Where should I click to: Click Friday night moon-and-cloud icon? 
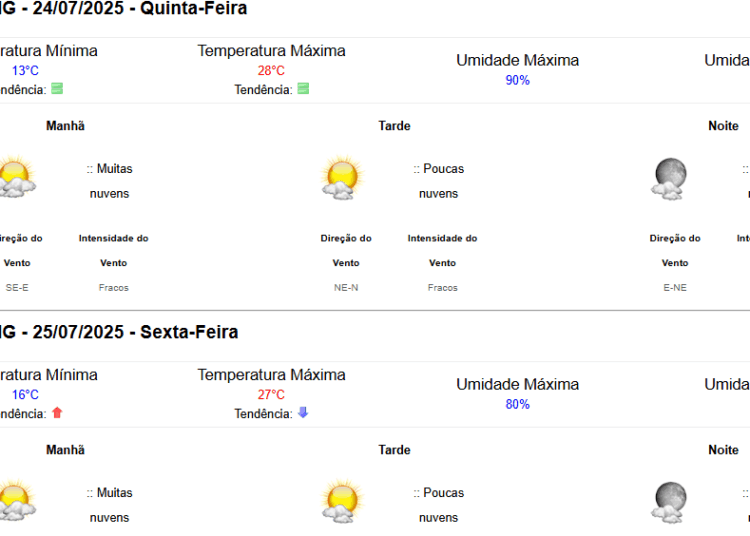tap(669, 503)
